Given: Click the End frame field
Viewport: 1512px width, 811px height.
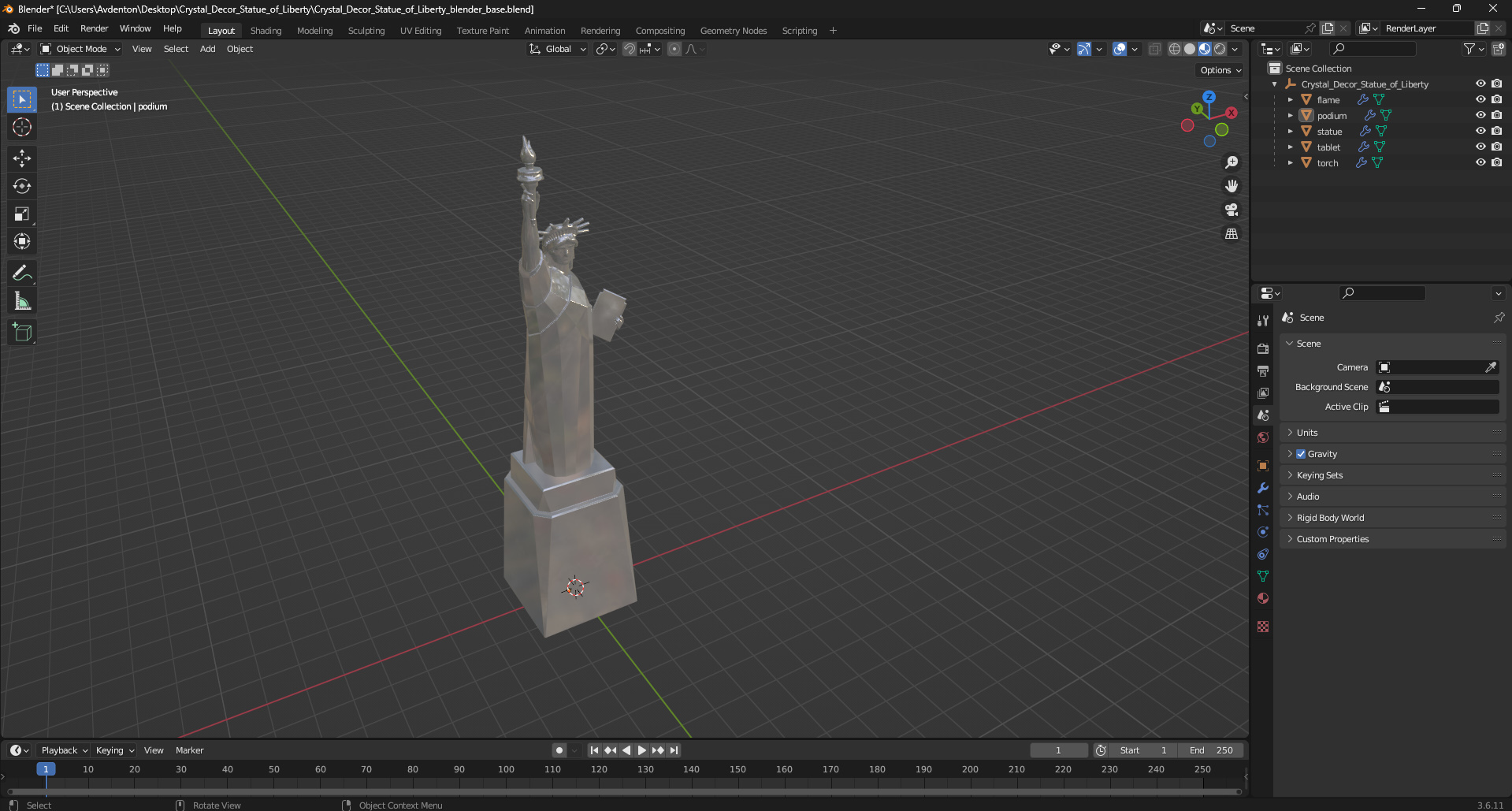Looking at the screenshot, I should [1212, 750].
